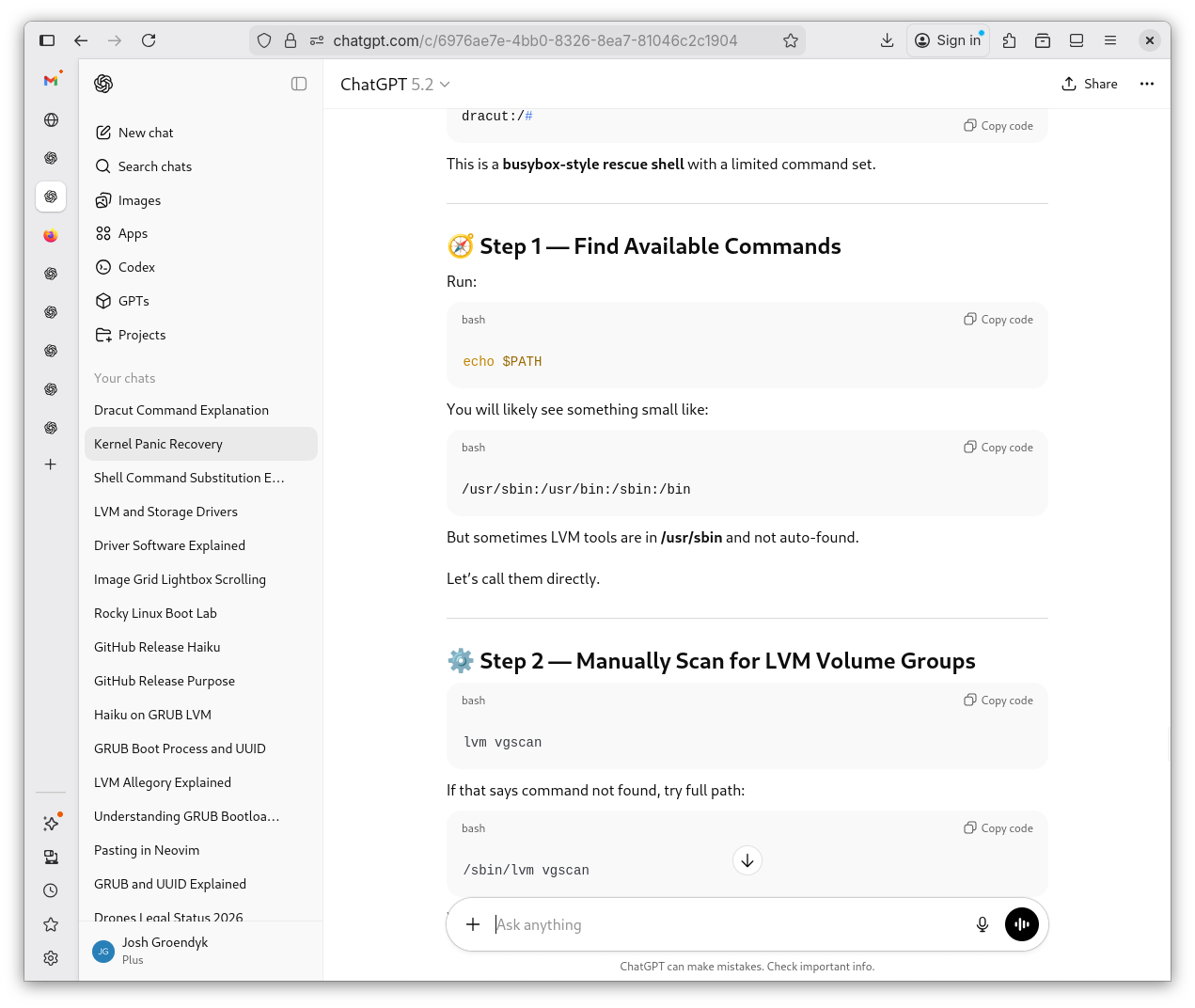1195x1008 pixels.
Task: Copy code for echo $PATH block
Action: pyautogui.click(x=998, y=320)
